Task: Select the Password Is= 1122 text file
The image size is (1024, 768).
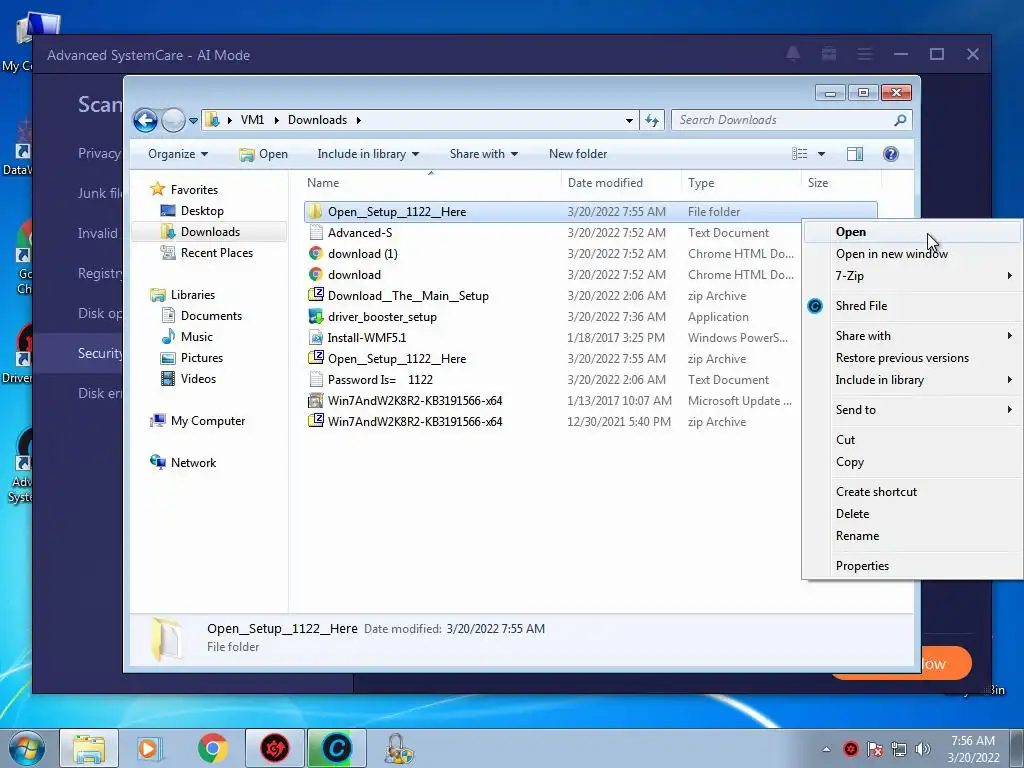Action: pyautogui.click(x=380, y=380)
